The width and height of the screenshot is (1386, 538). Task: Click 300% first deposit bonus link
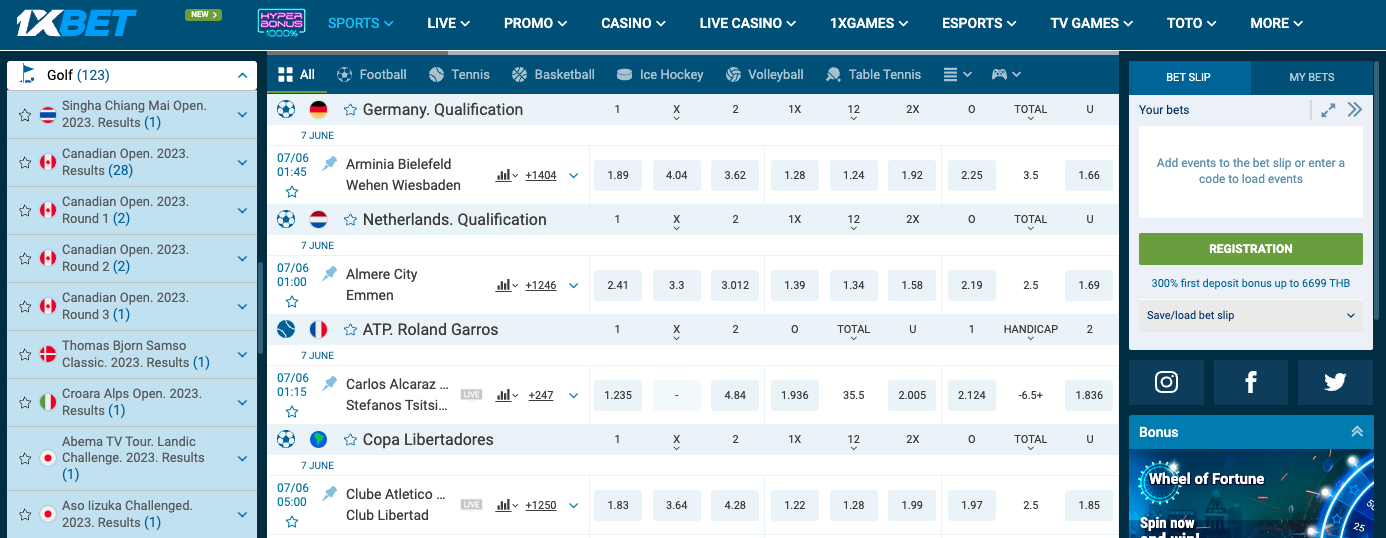[1251, 283]
